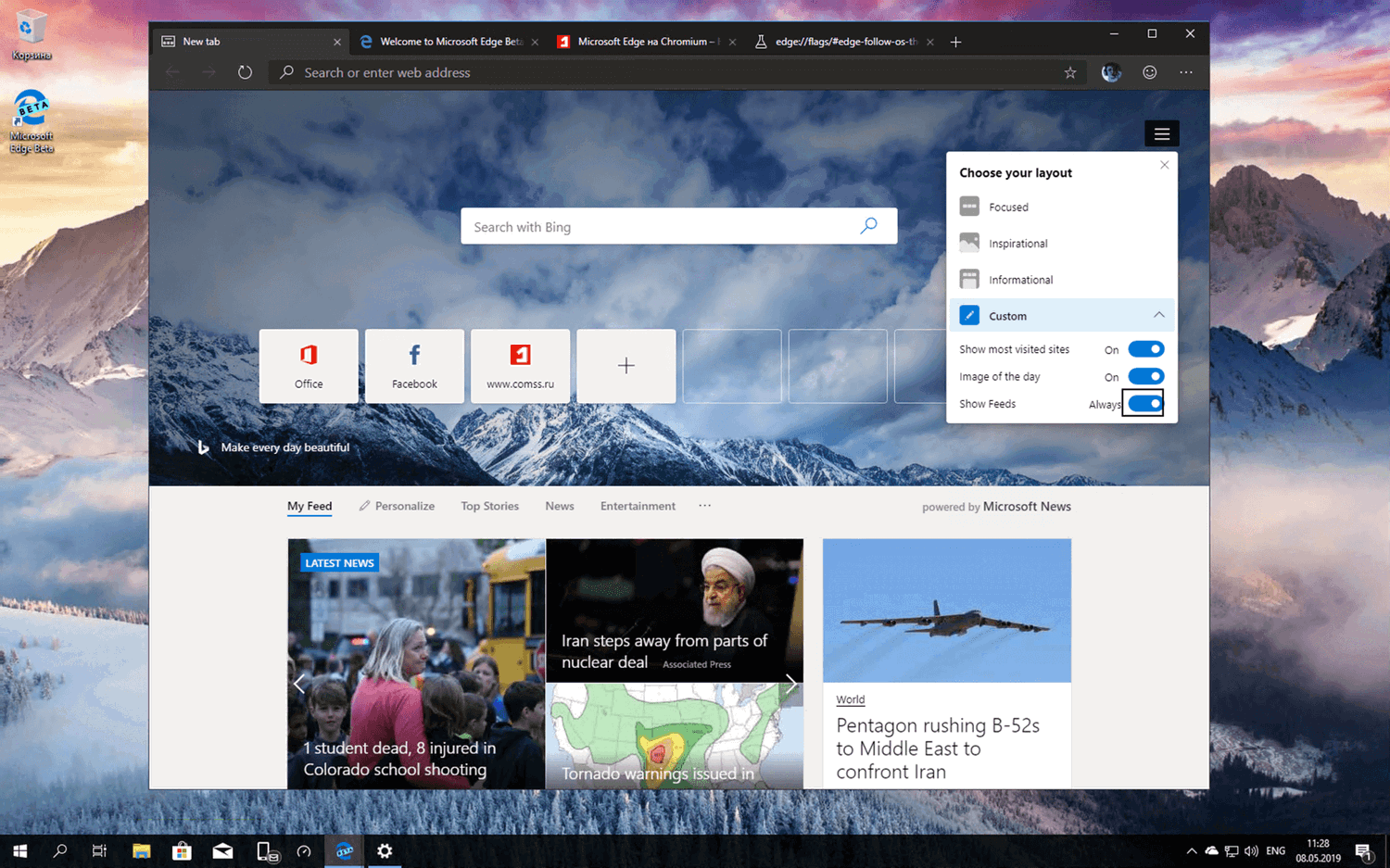Image resolution: width=1390 pixels, height=868 pixels.
Task: Open Make every day beautiful link
Action: click(x=285, y=447)
